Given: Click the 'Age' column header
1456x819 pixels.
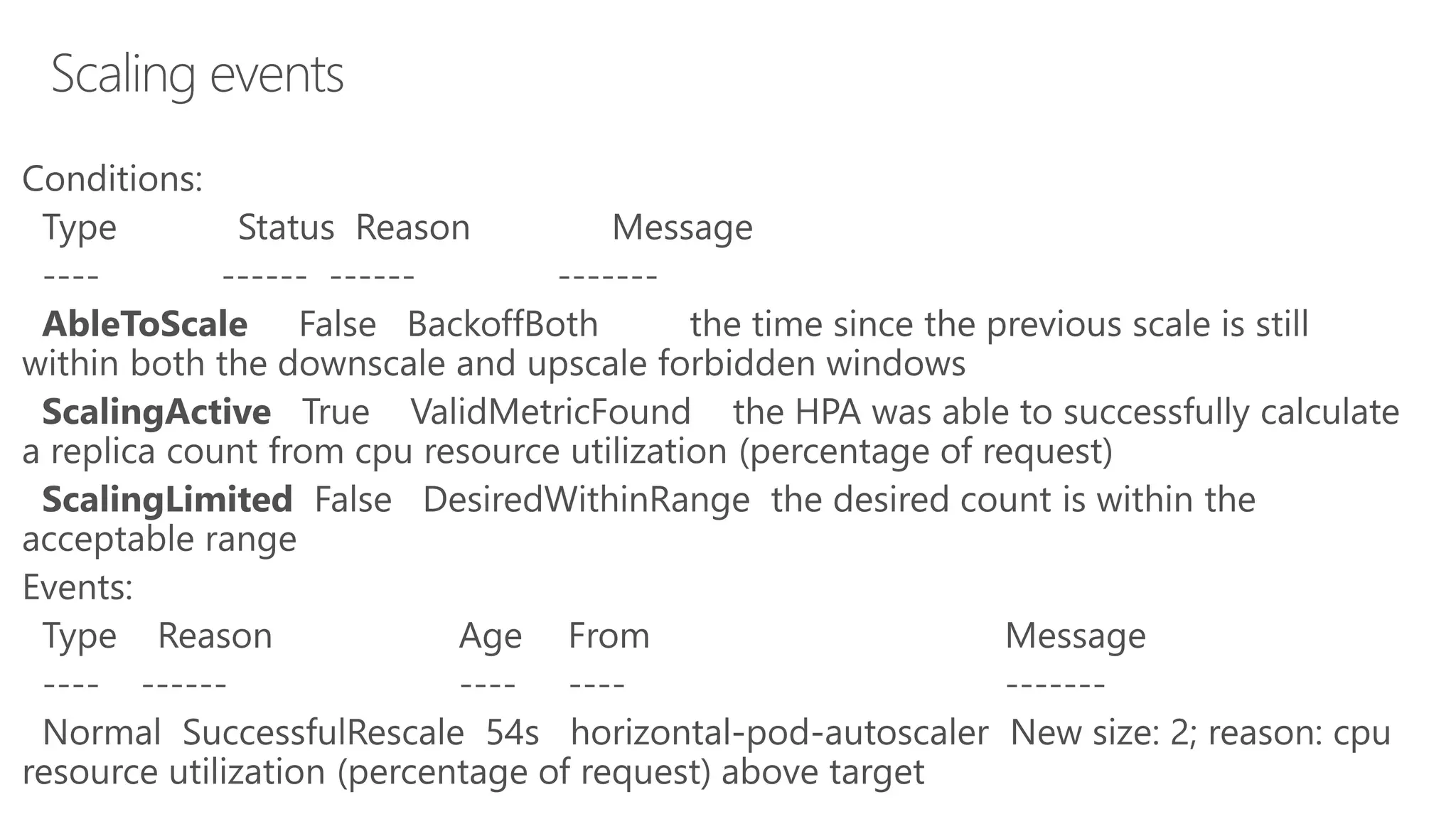Looking at the screenshot, I should point(491,636).
